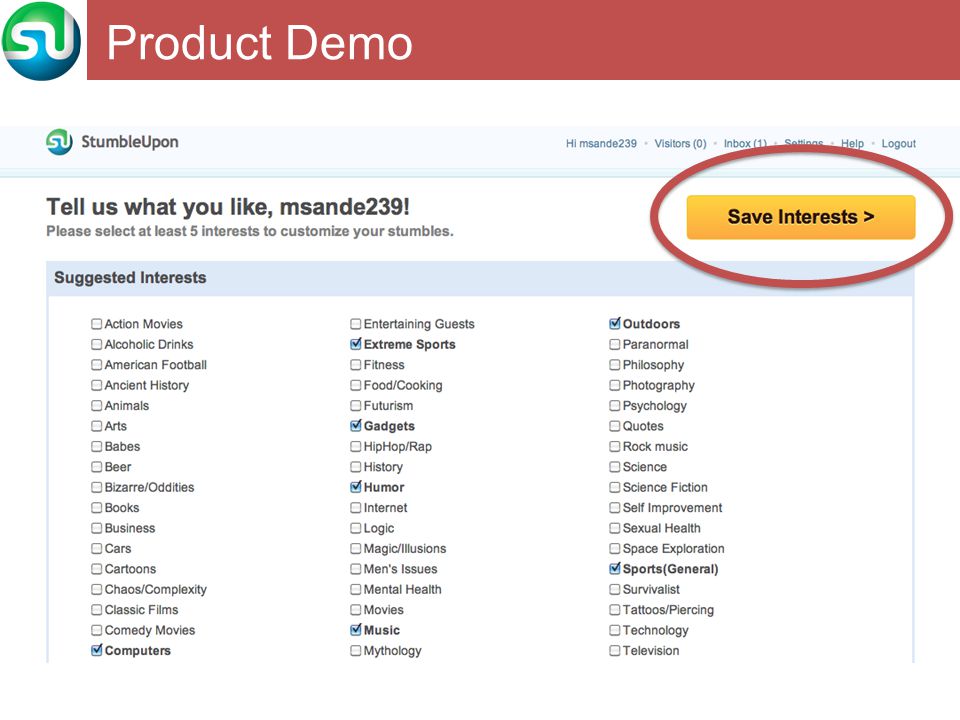Check the Food/Cooking checkbox
The width and height of the screenshot is (960, 720).
click(x=356, y=385)
